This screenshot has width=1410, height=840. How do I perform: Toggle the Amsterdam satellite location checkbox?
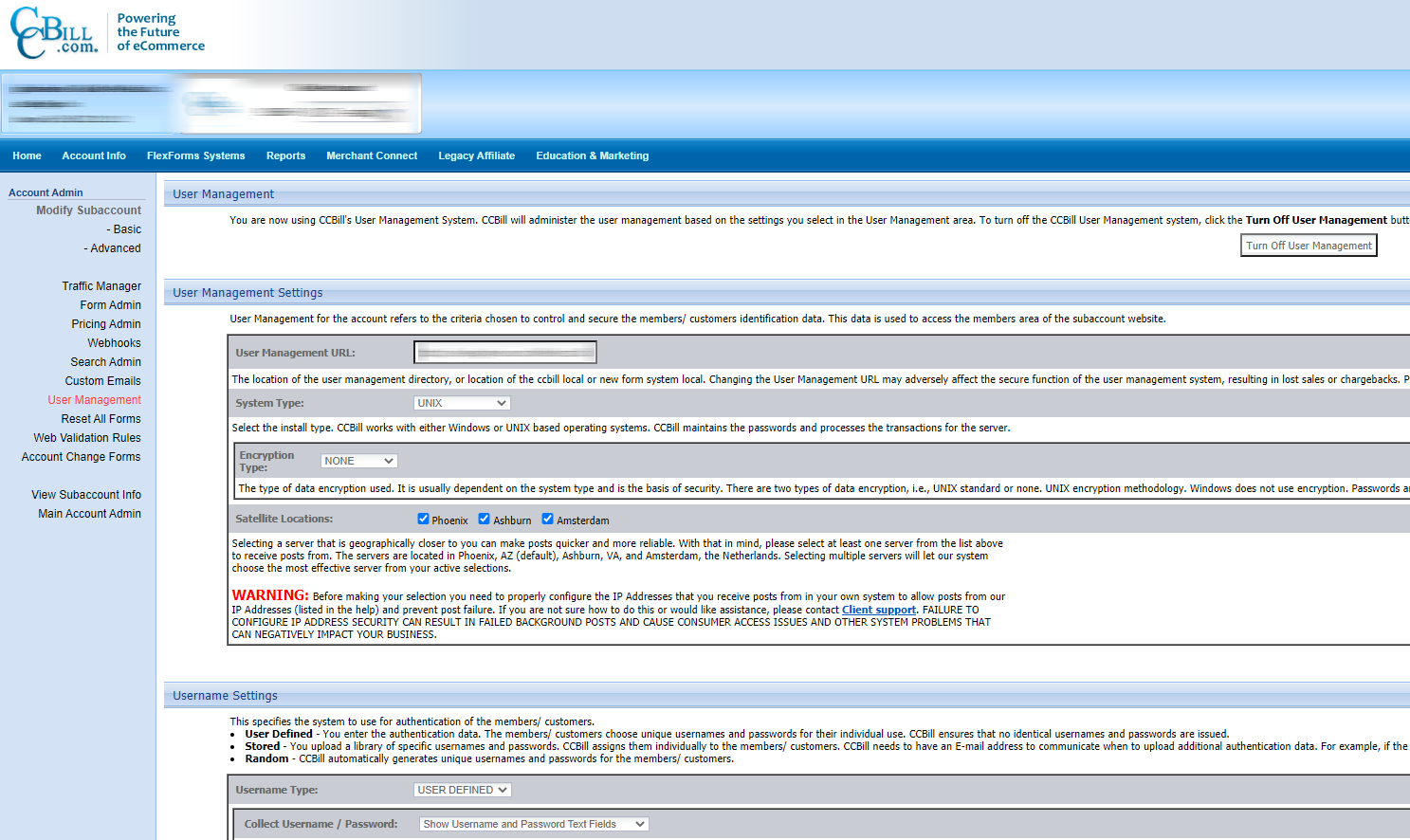(547, 519)
